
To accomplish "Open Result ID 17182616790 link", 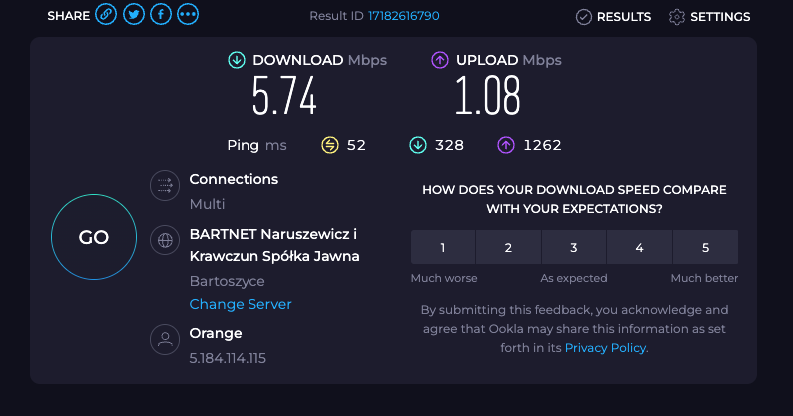I will pos(404,16).
